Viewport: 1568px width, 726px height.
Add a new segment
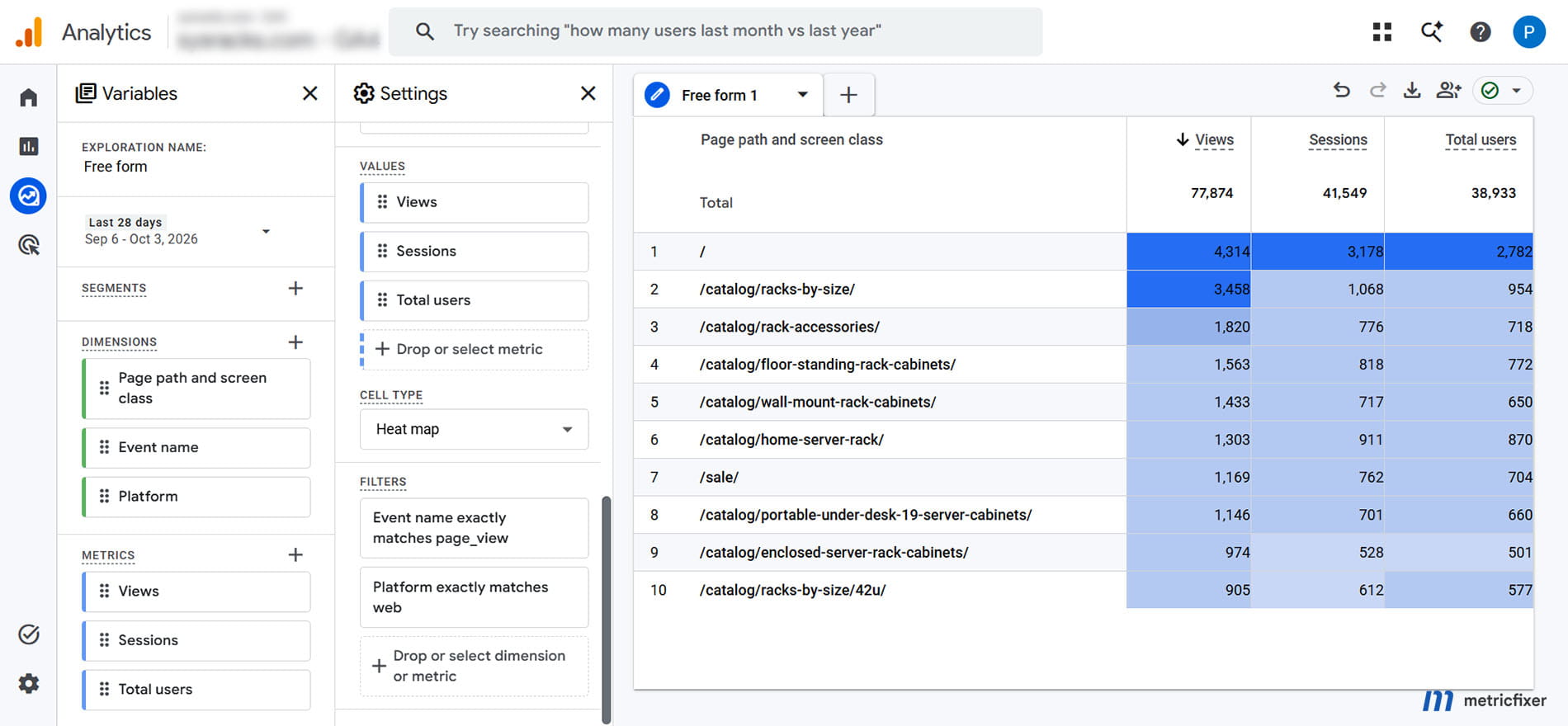295,288
